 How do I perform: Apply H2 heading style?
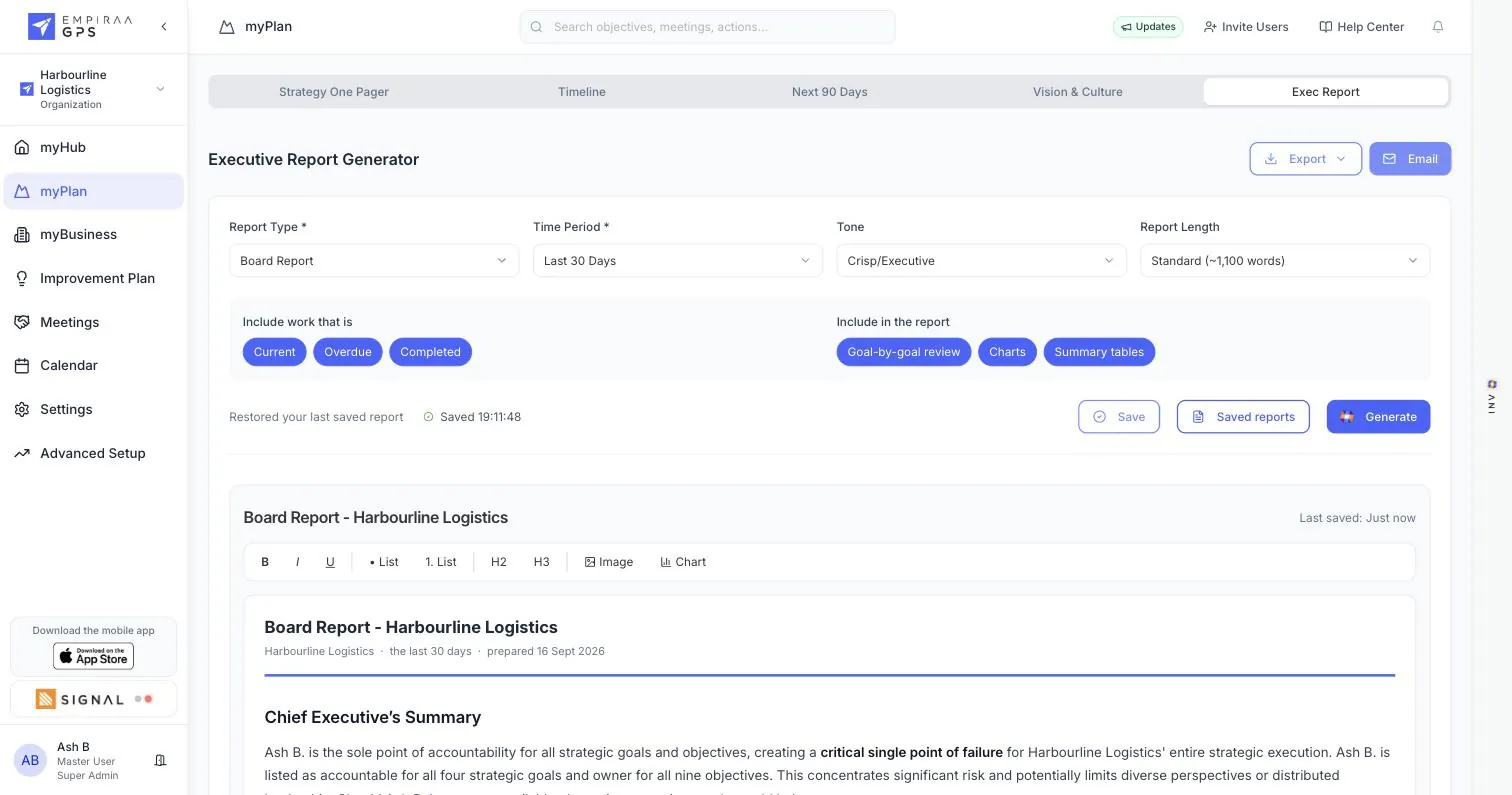click(499, 562)
